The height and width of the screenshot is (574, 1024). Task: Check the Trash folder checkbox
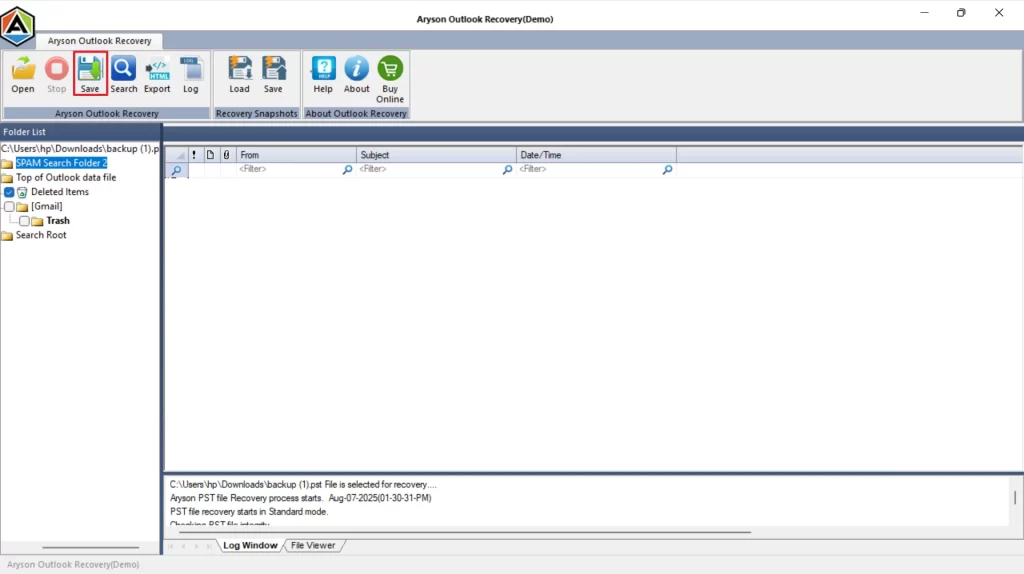[x=24, y=221]
